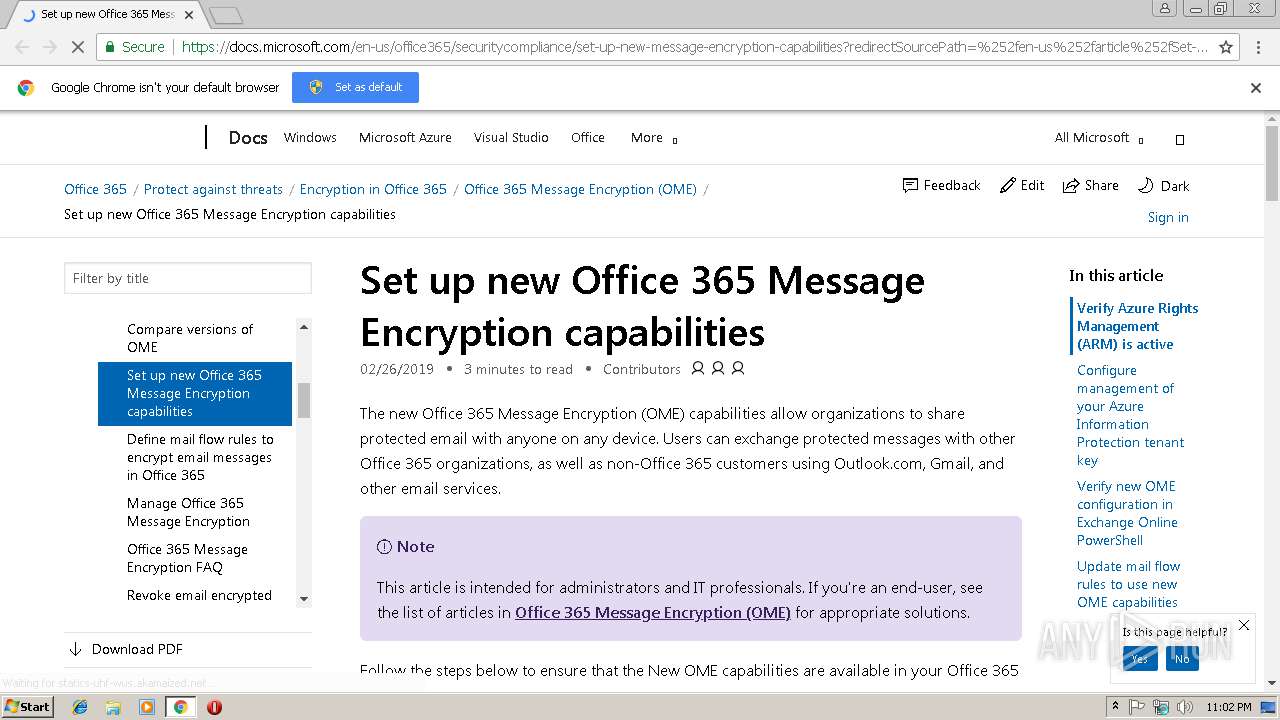Click Download PDF arrow icon

75,649
